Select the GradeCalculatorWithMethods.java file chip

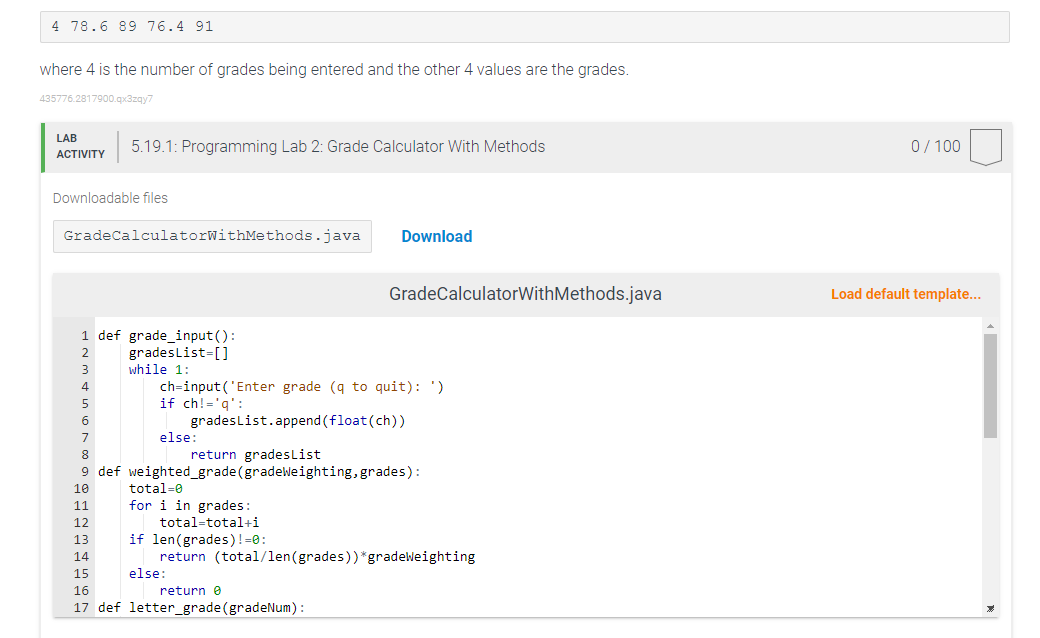pyautogui.click(x=212, y=236)
